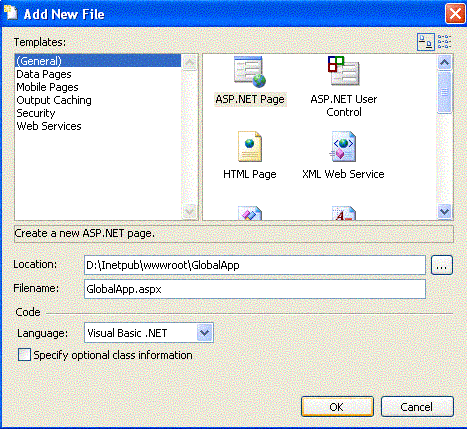Select the XML Web Service icon
467x429 pixels.
(343, 147)
